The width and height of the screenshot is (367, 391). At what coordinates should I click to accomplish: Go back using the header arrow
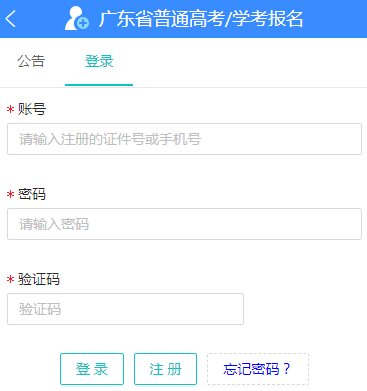(11, 19)
